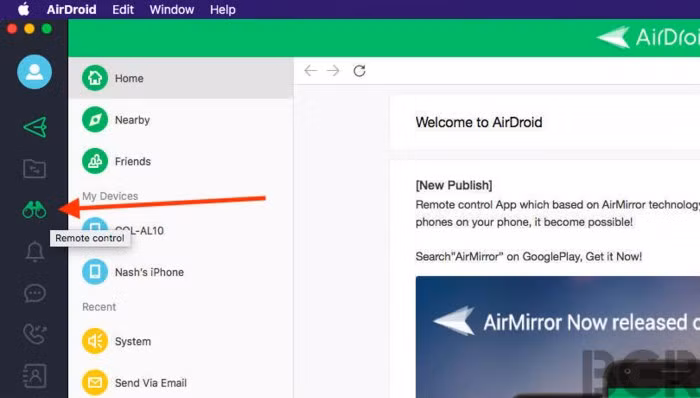Open the AirDroid menu in menu bar
This screenshot has width=700, height=398.
pos(71,9)
